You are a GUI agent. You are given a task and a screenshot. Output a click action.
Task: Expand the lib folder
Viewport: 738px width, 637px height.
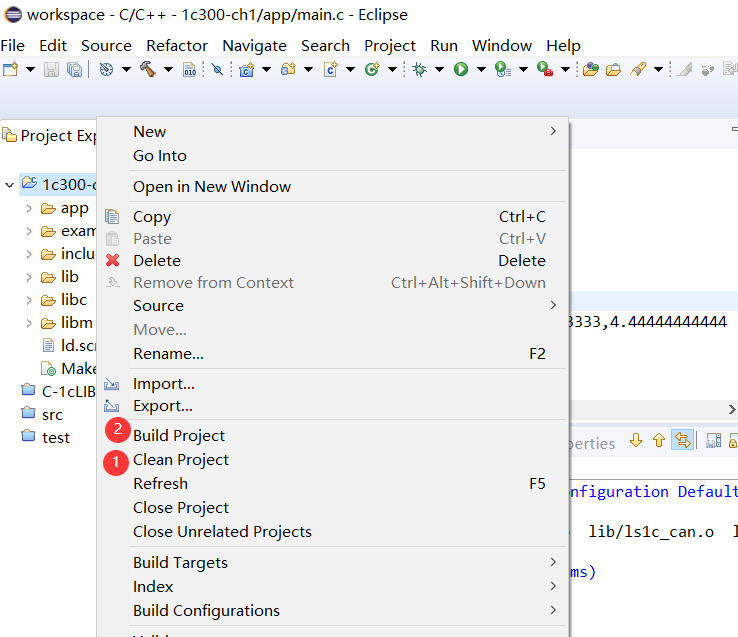click(x=29, y=277)
